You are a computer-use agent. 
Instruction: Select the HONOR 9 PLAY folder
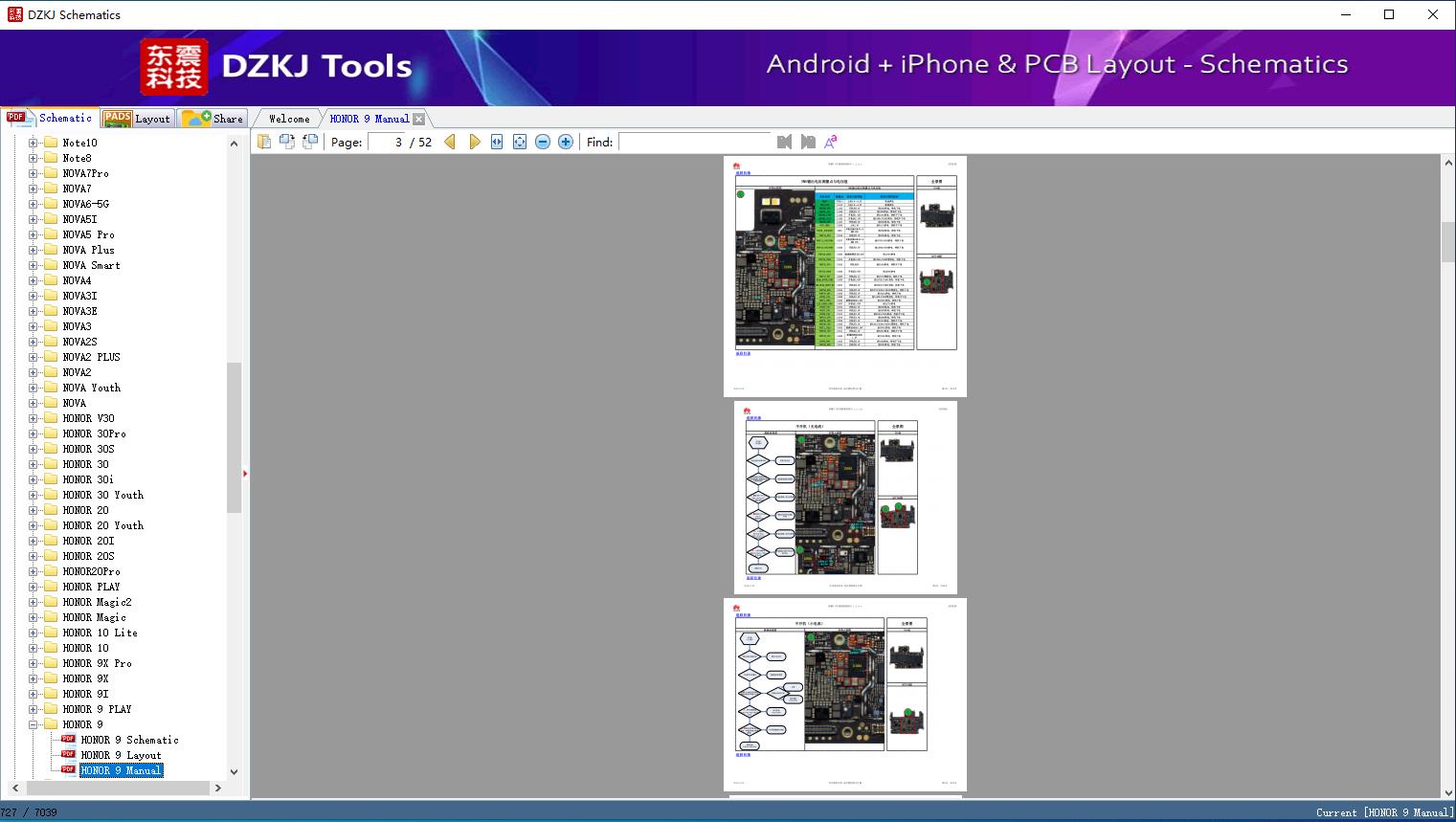pos(97,709)
